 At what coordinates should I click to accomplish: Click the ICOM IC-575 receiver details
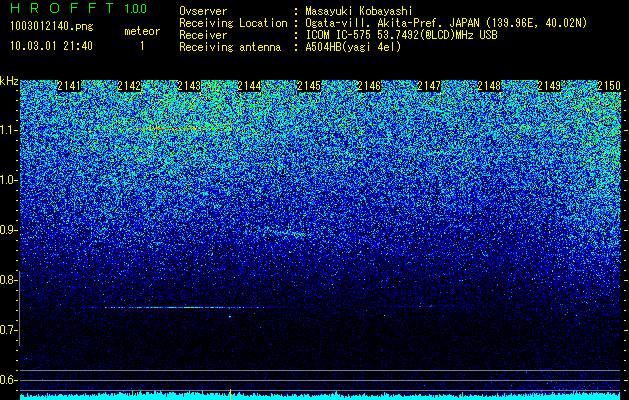tap(402, 35)
